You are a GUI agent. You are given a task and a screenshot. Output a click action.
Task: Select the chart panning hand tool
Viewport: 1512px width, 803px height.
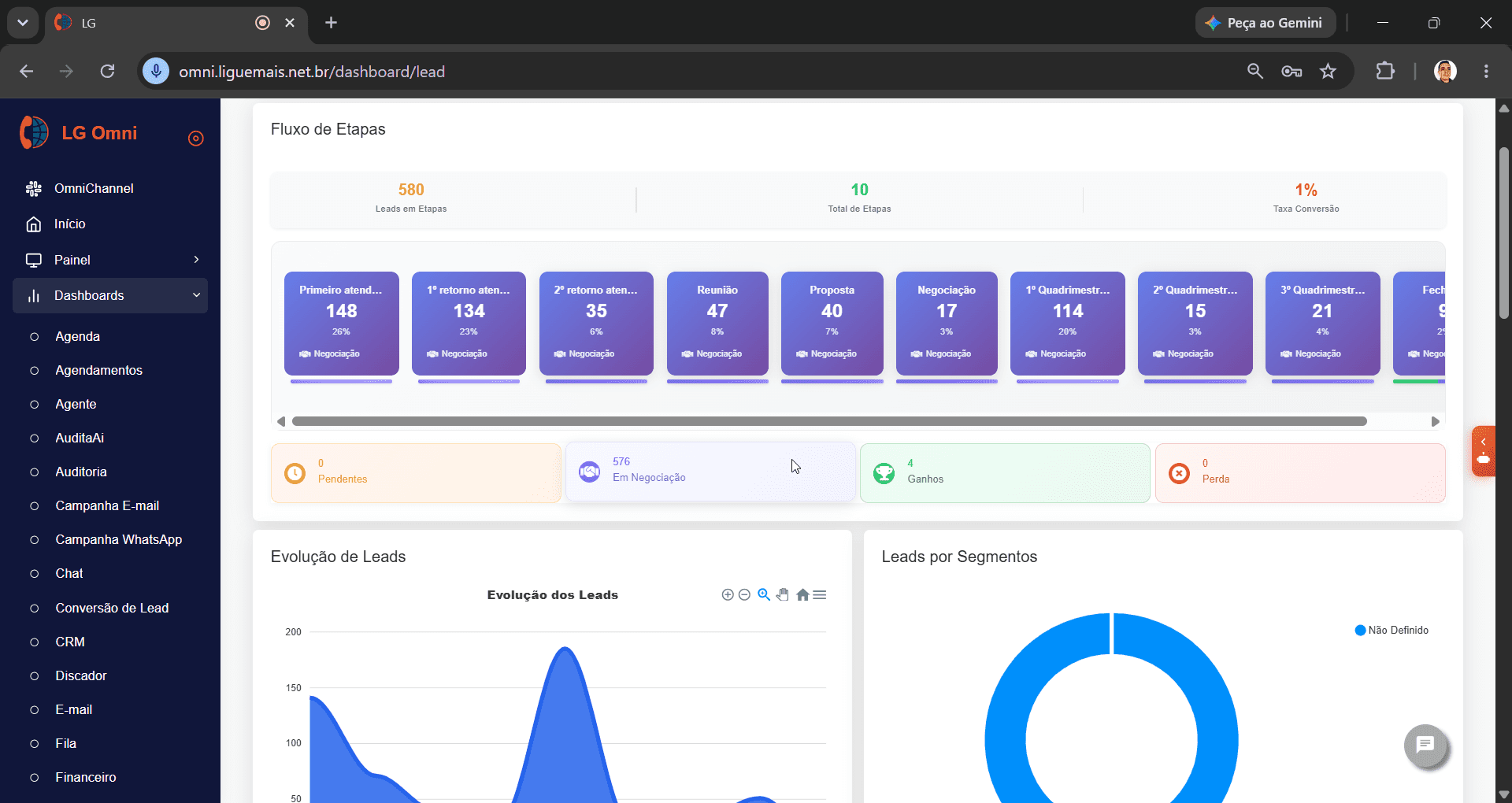tap(783, 594)
